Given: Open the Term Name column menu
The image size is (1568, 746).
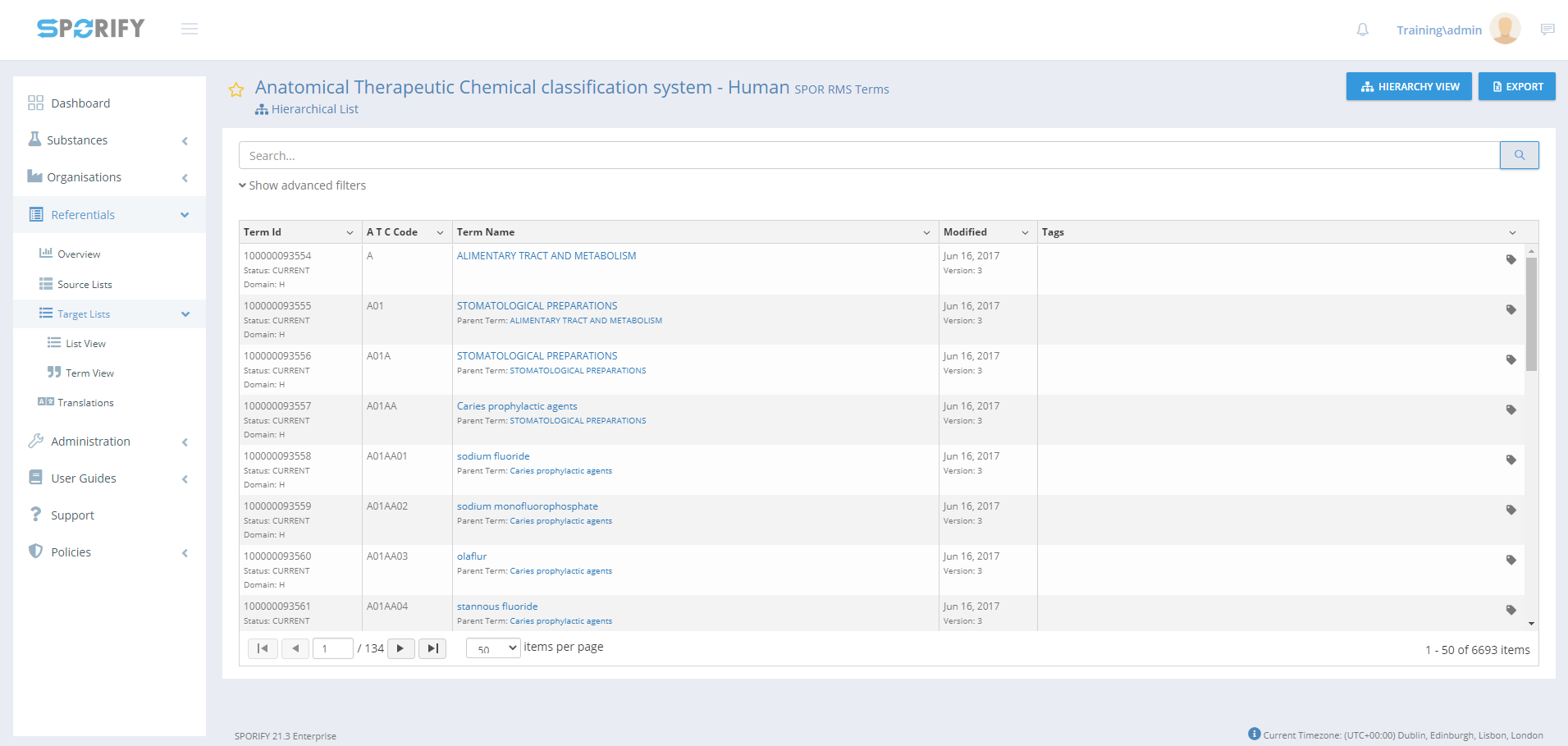Looking at the screenshot, I should coord(926,233).
